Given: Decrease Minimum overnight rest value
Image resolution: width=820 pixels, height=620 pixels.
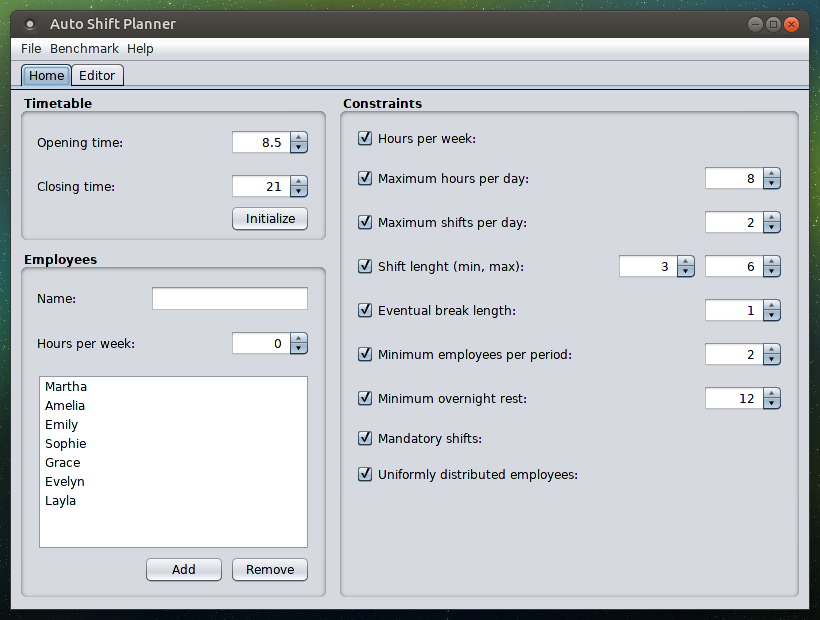Looking at the screenshot, I should tap(771, 404).
